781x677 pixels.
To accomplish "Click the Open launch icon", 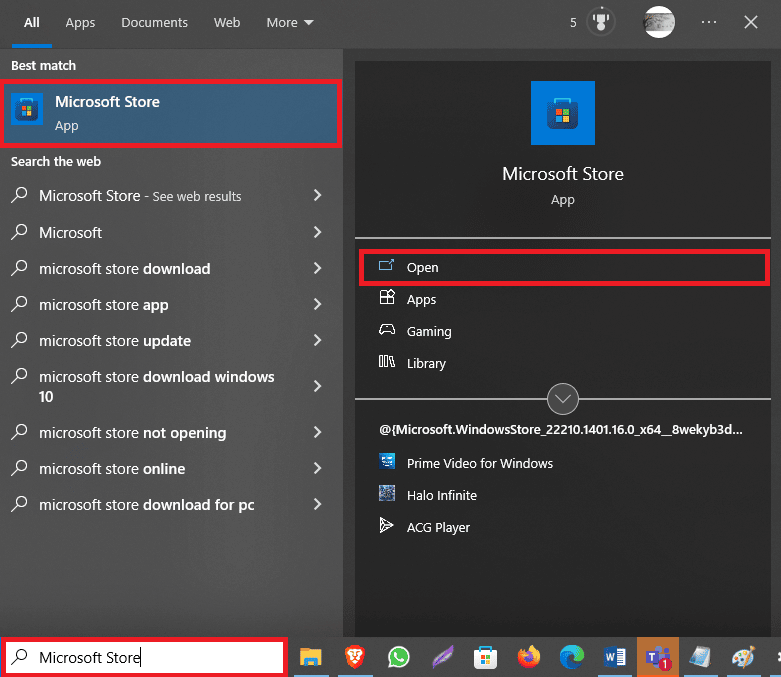I will tap(386, 265).
